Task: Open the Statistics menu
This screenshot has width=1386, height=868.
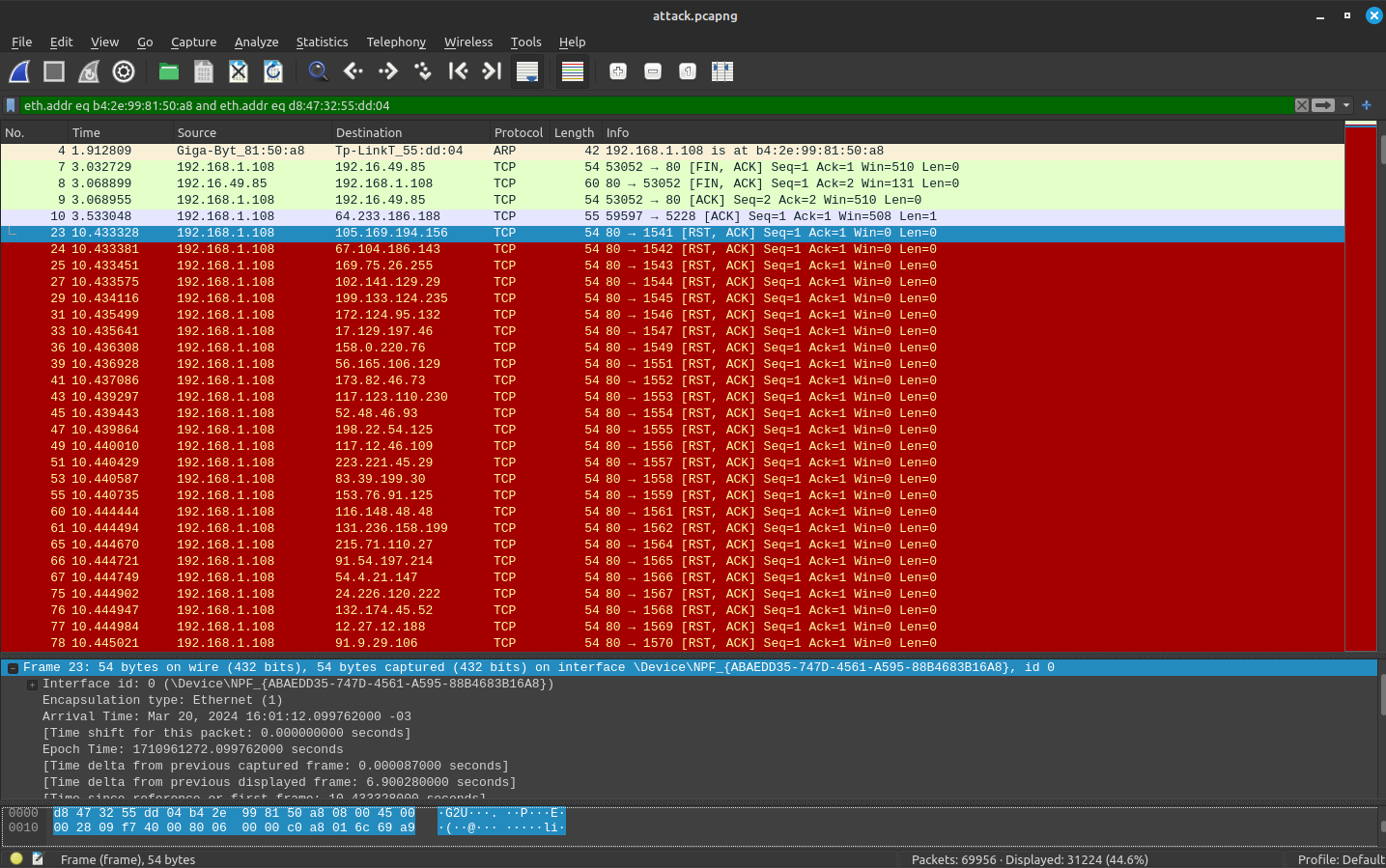Action: pyautogui.click(x=322, y=42)
